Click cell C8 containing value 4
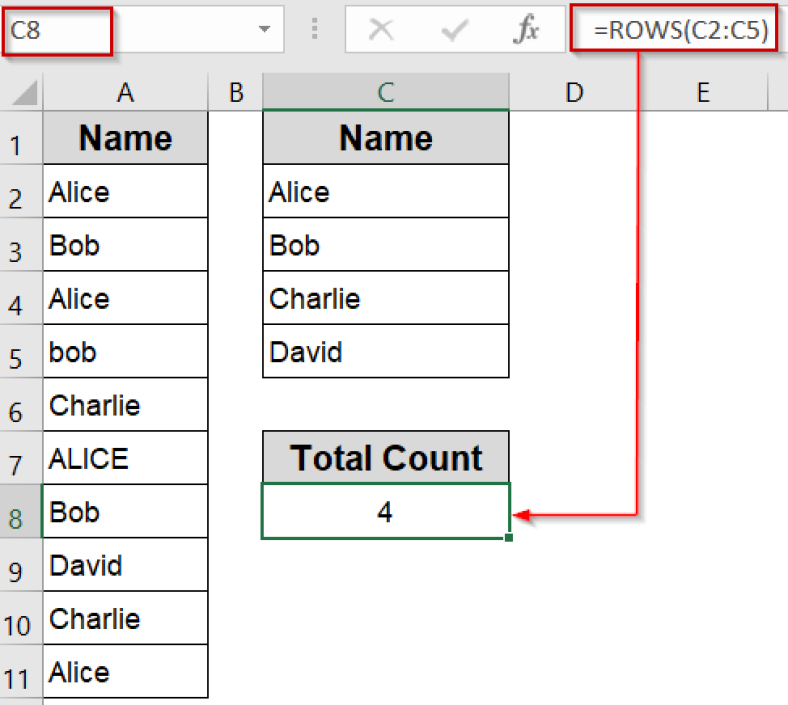The height and width of the screenshot is (705, 788). click(385, 512)
